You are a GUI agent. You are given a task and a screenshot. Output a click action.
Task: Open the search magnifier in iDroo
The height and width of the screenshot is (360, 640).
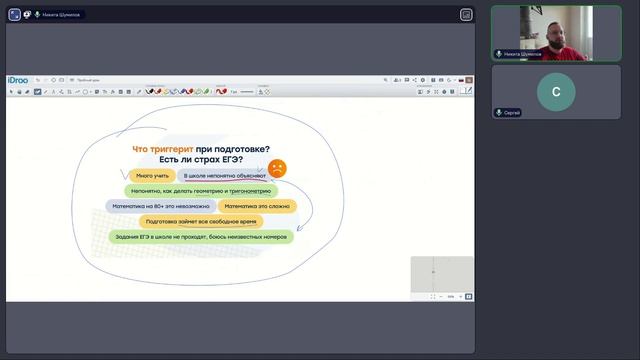[385, 80]
